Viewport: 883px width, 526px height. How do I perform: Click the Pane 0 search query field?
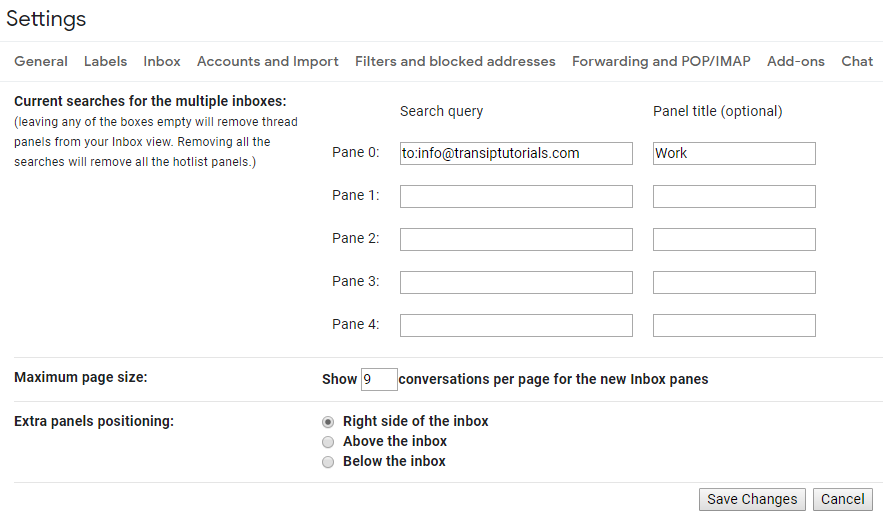click(516, 153)
